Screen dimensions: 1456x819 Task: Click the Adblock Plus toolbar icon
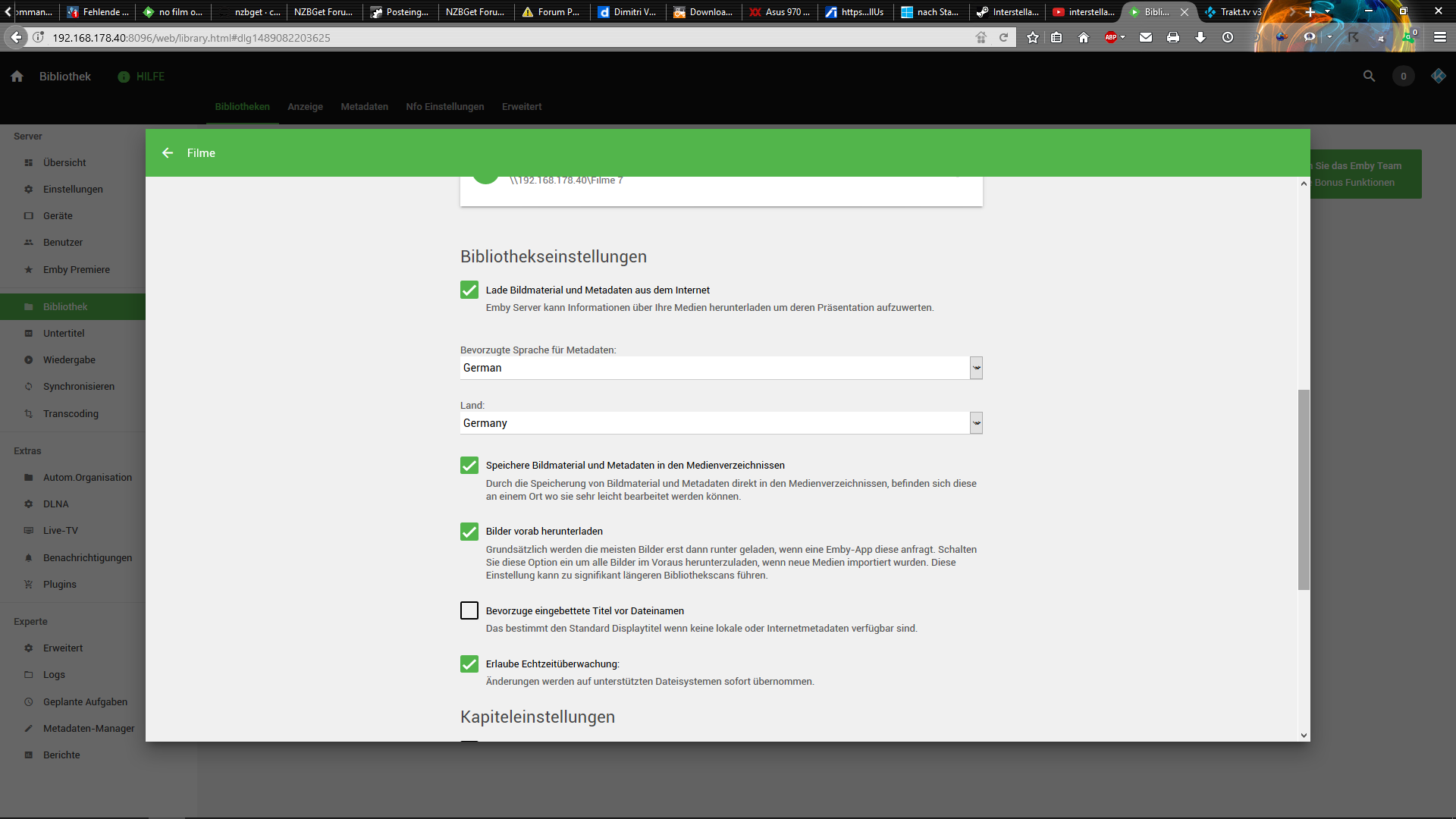pos(1111,37)
